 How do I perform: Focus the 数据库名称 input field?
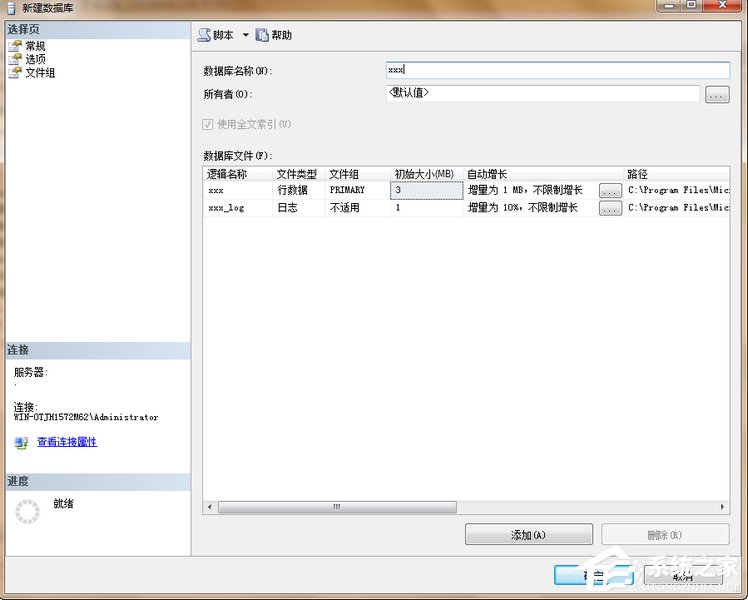558,70
